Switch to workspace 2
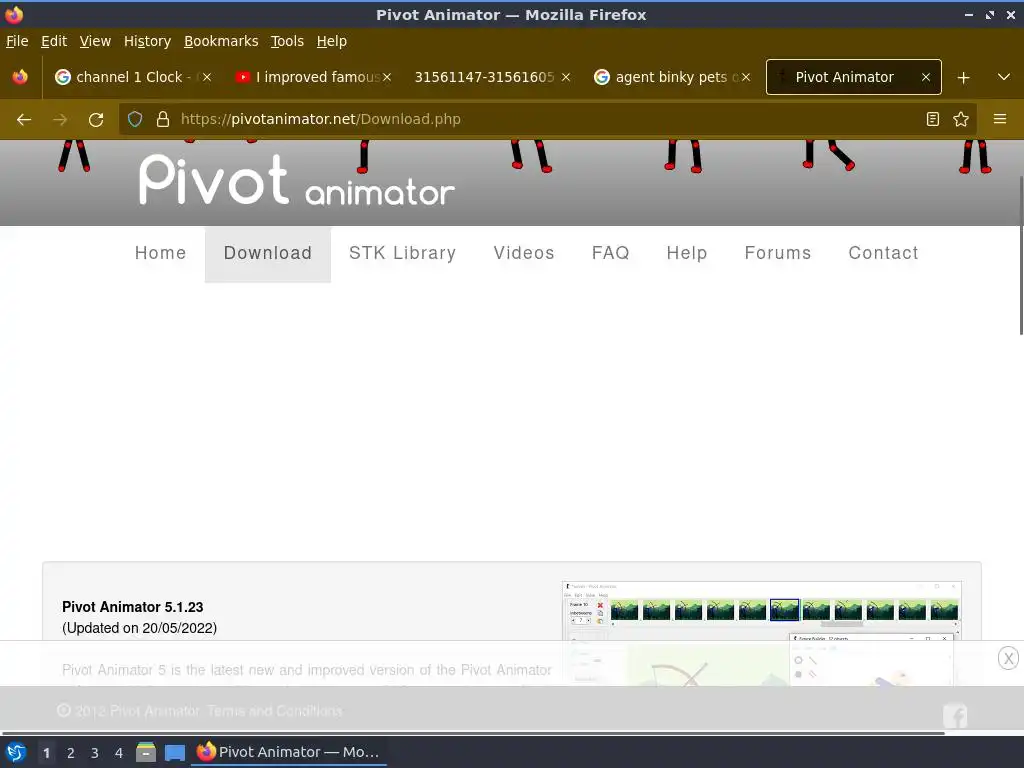The width and height of the screenshot is (1024, 768). (x=71, y=753)
